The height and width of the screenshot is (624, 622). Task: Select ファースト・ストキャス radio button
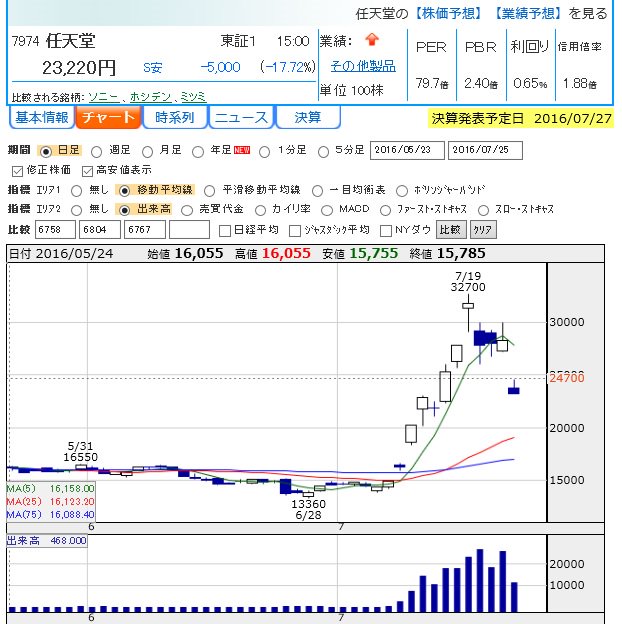[385, 210]
